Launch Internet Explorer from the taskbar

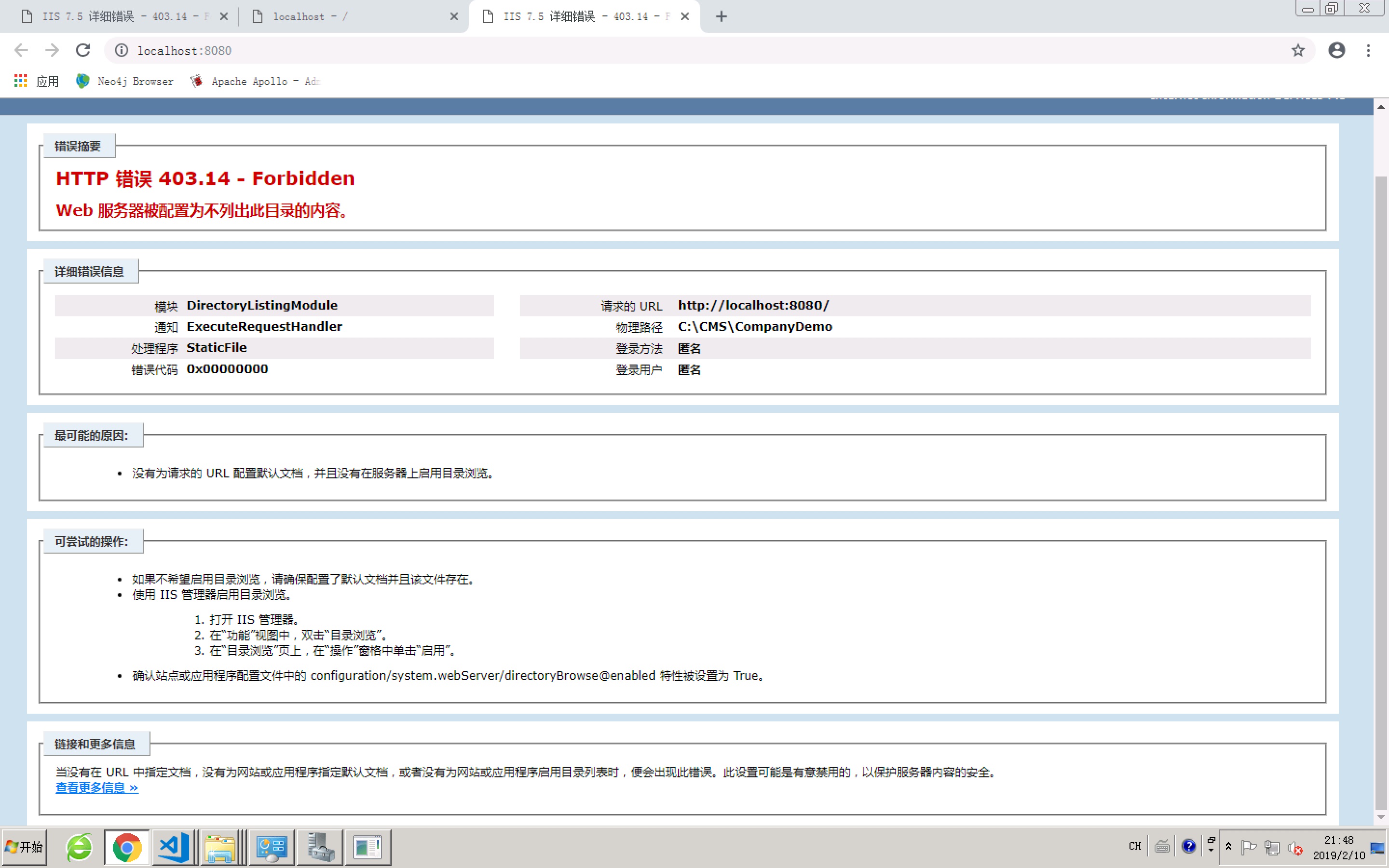(79, 847)
